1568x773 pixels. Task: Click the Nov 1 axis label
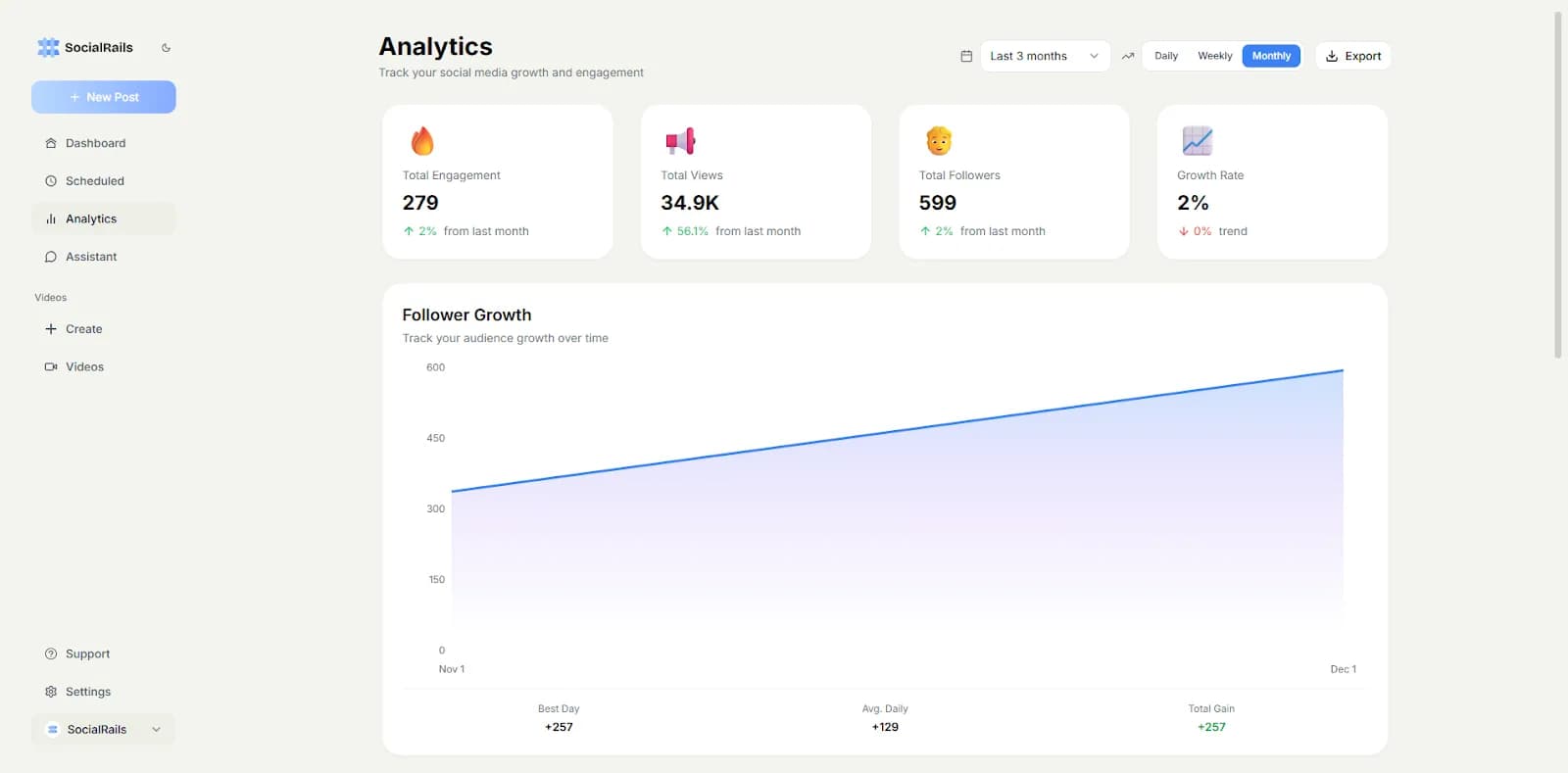click(x=452, y=669)
